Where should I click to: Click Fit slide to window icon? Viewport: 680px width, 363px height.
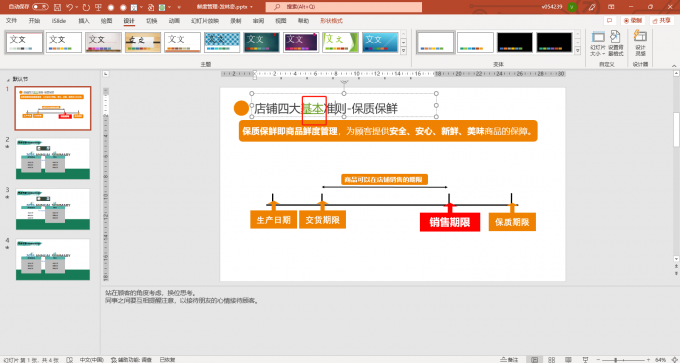674,360
